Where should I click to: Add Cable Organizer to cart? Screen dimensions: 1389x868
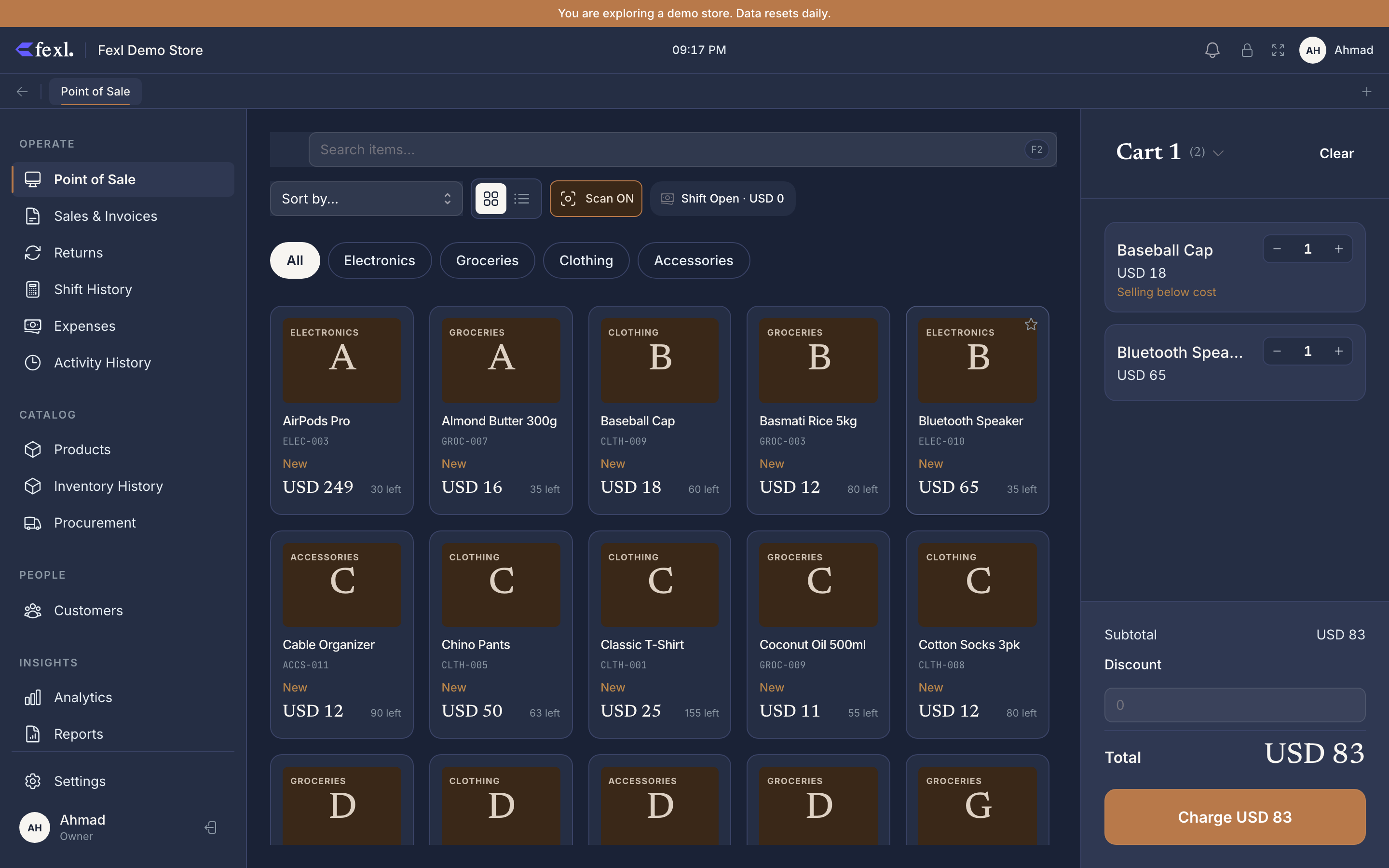[341, 634]
